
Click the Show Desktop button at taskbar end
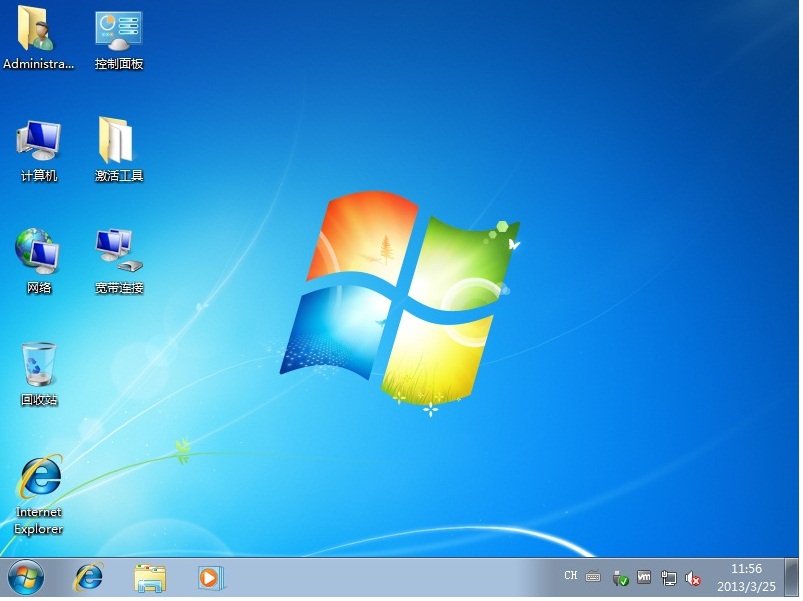click(791, 578)
